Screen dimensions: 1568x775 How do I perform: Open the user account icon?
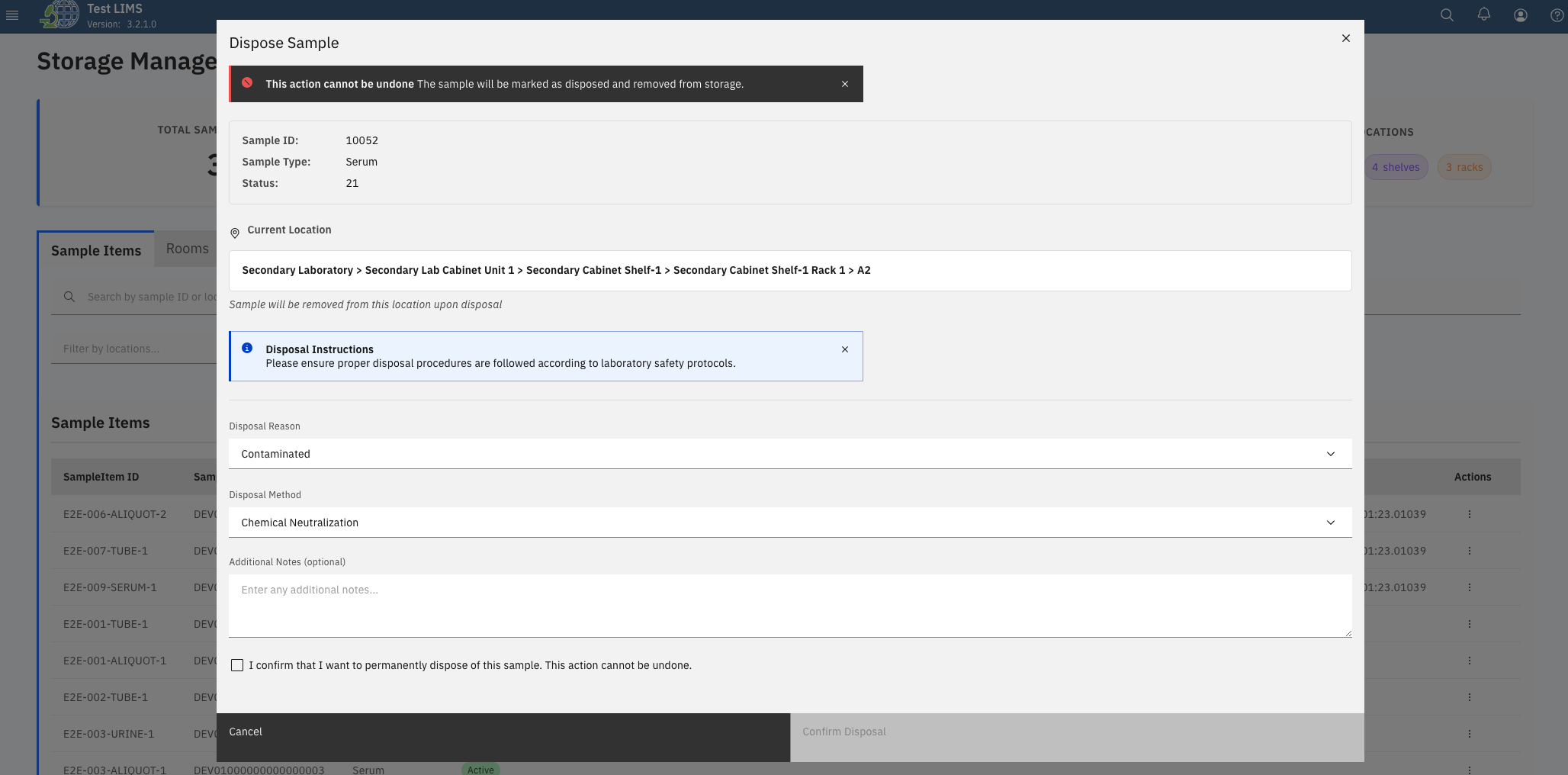(1520, 15)
